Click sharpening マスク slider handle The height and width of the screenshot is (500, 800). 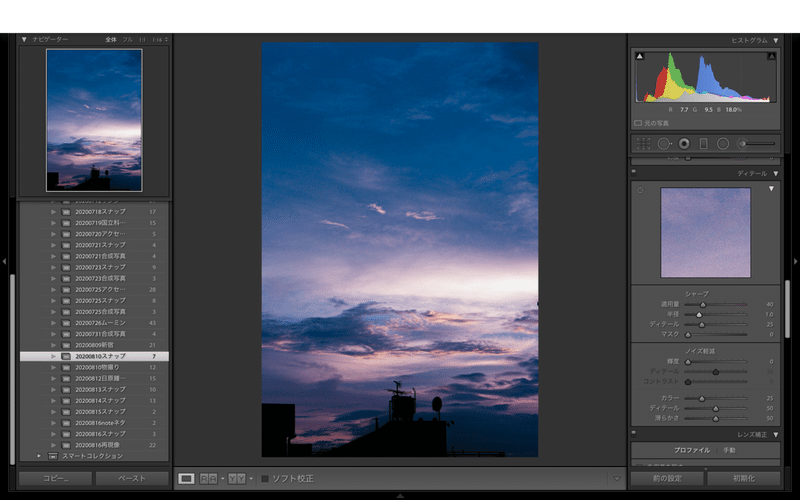pos(688,335)
